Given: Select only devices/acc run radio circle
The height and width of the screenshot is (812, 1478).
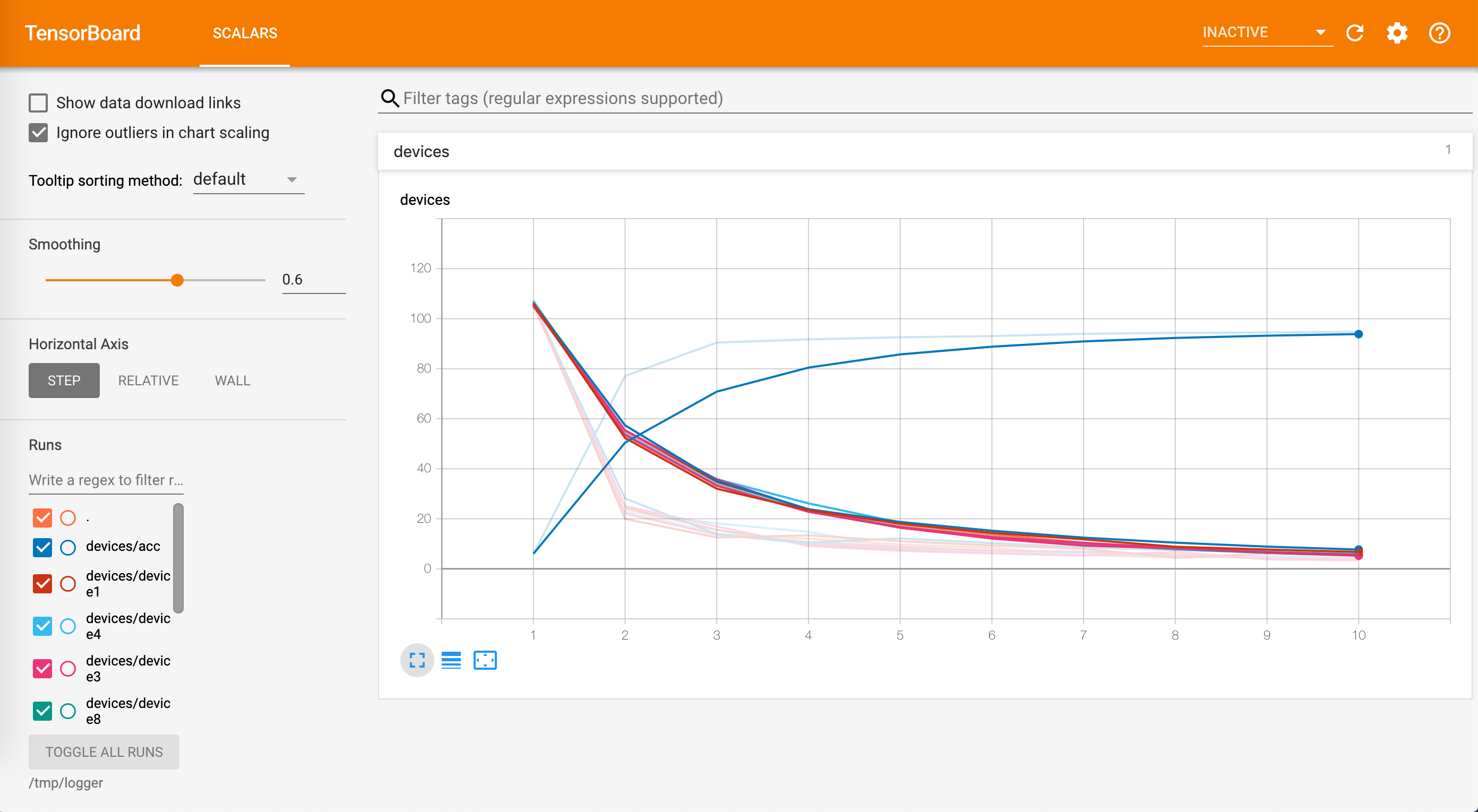Looking at the screenshot, I should pyautogui.click(x=68, y=547).
